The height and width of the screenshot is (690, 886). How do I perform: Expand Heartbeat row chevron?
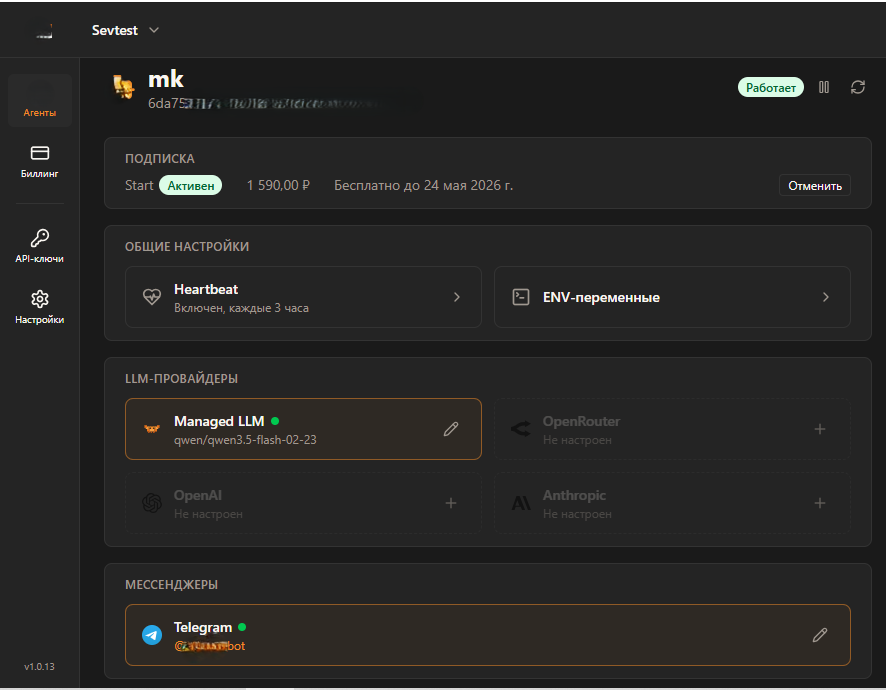[457, 297]
